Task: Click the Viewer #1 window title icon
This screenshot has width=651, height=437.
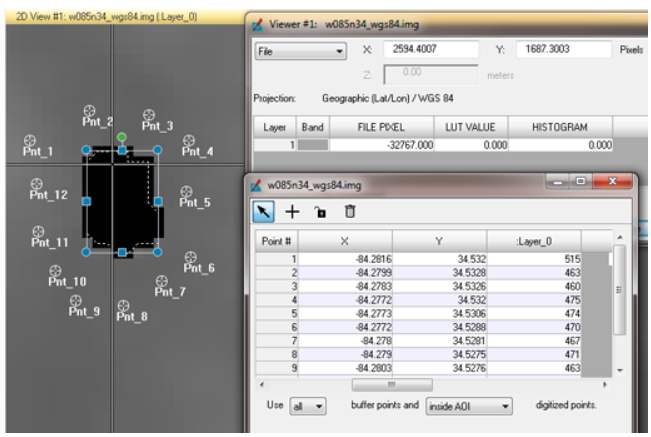Action: click(x=257, y=24)
